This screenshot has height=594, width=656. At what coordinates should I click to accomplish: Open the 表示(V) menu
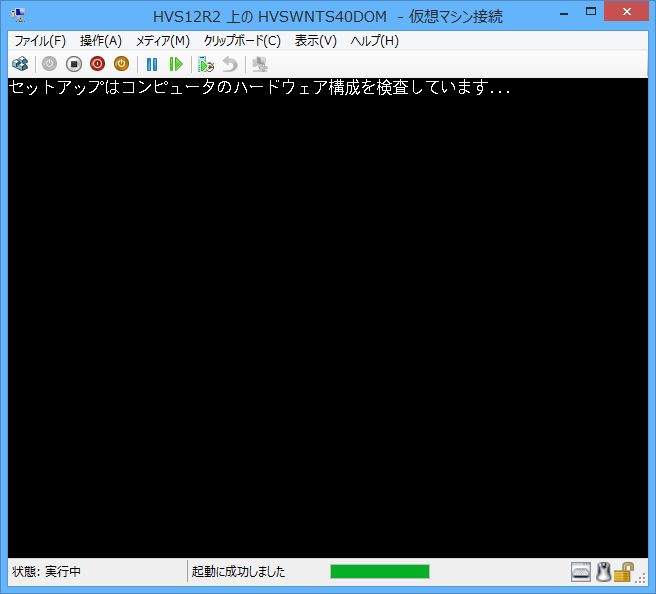(316, 41)
